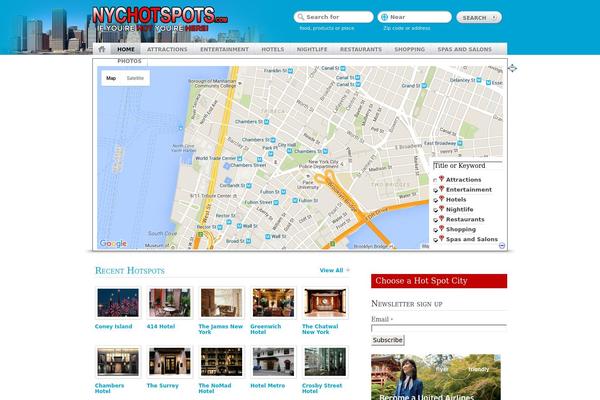This screenshot has height=400, width=600.
Task: Open The Surrey thumbnail image
Action: (170, 362)
